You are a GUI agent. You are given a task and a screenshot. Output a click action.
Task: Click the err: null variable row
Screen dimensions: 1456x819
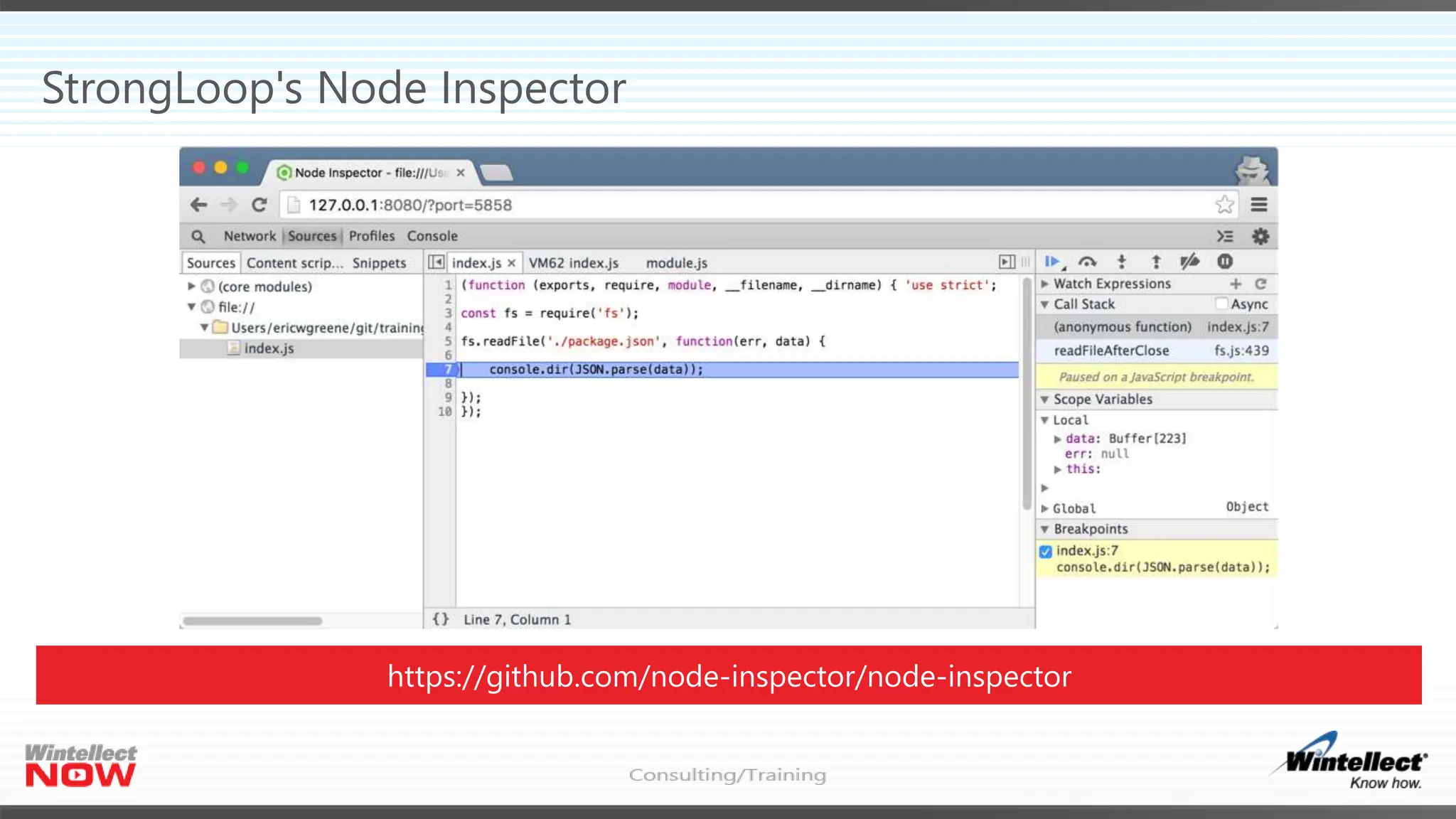click(1096, 454)
